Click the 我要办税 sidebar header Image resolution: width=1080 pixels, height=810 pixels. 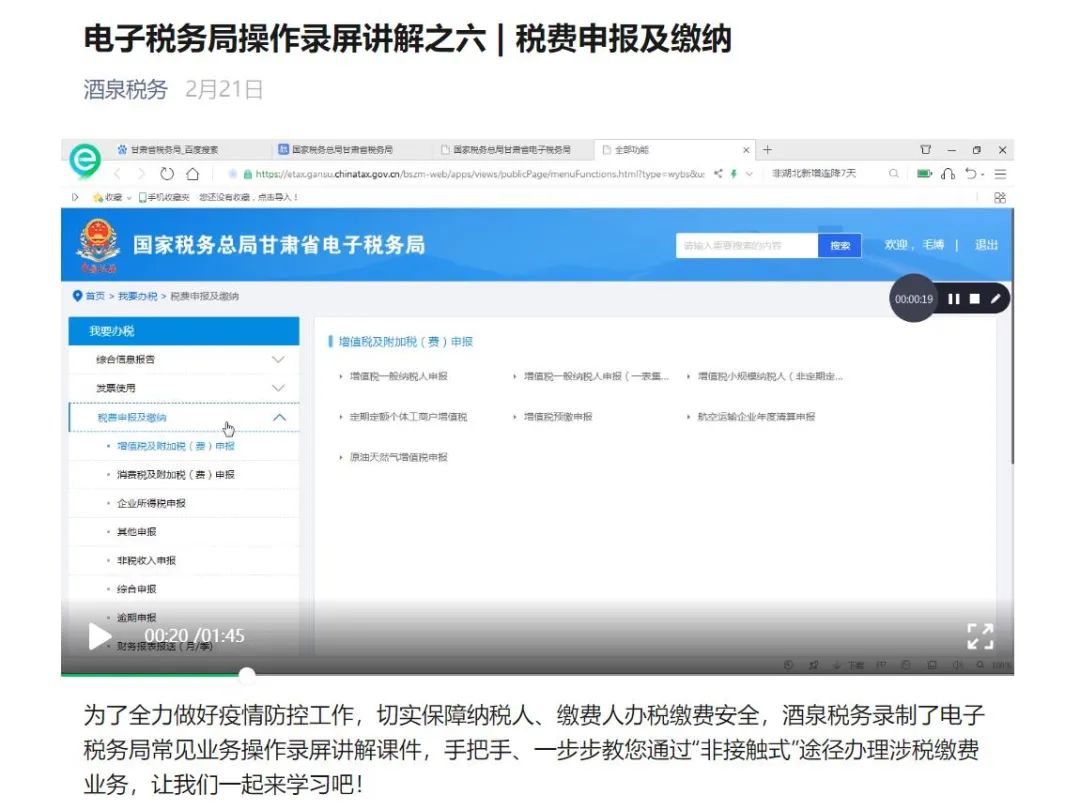click(184, 331)
